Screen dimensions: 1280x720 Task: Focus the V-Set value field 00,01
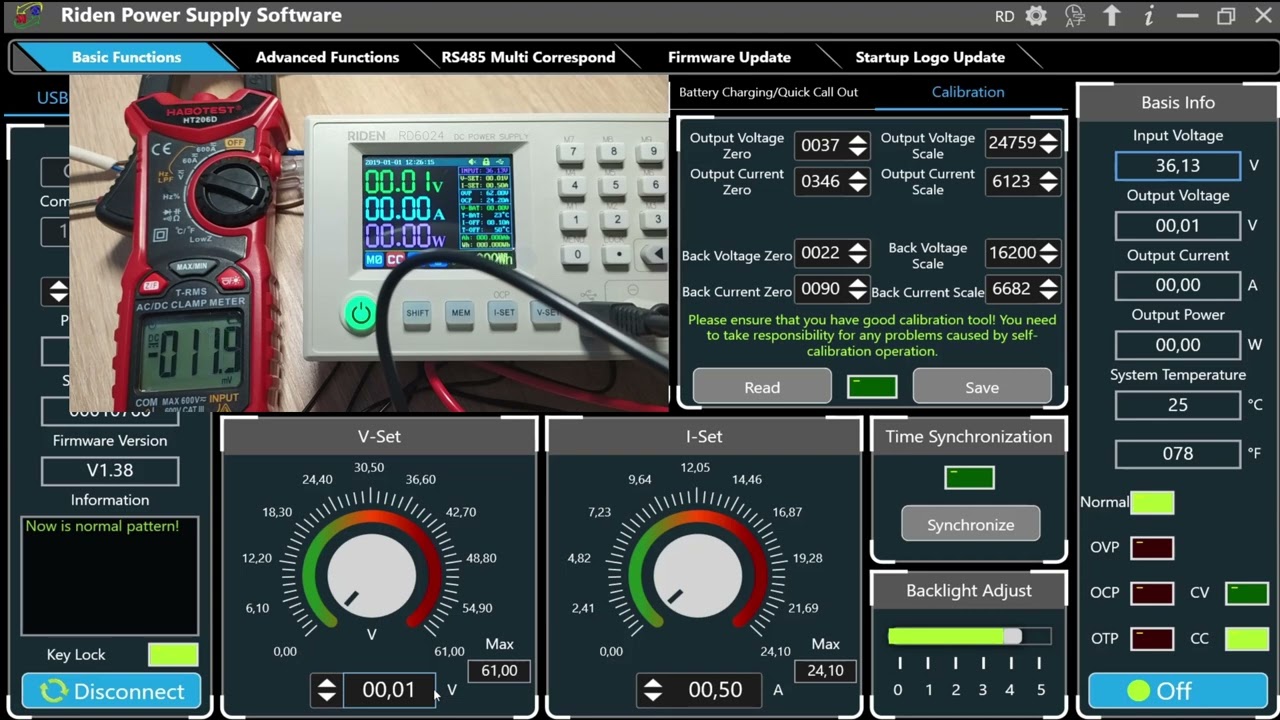pyautogui.click(x=388, y=690)
